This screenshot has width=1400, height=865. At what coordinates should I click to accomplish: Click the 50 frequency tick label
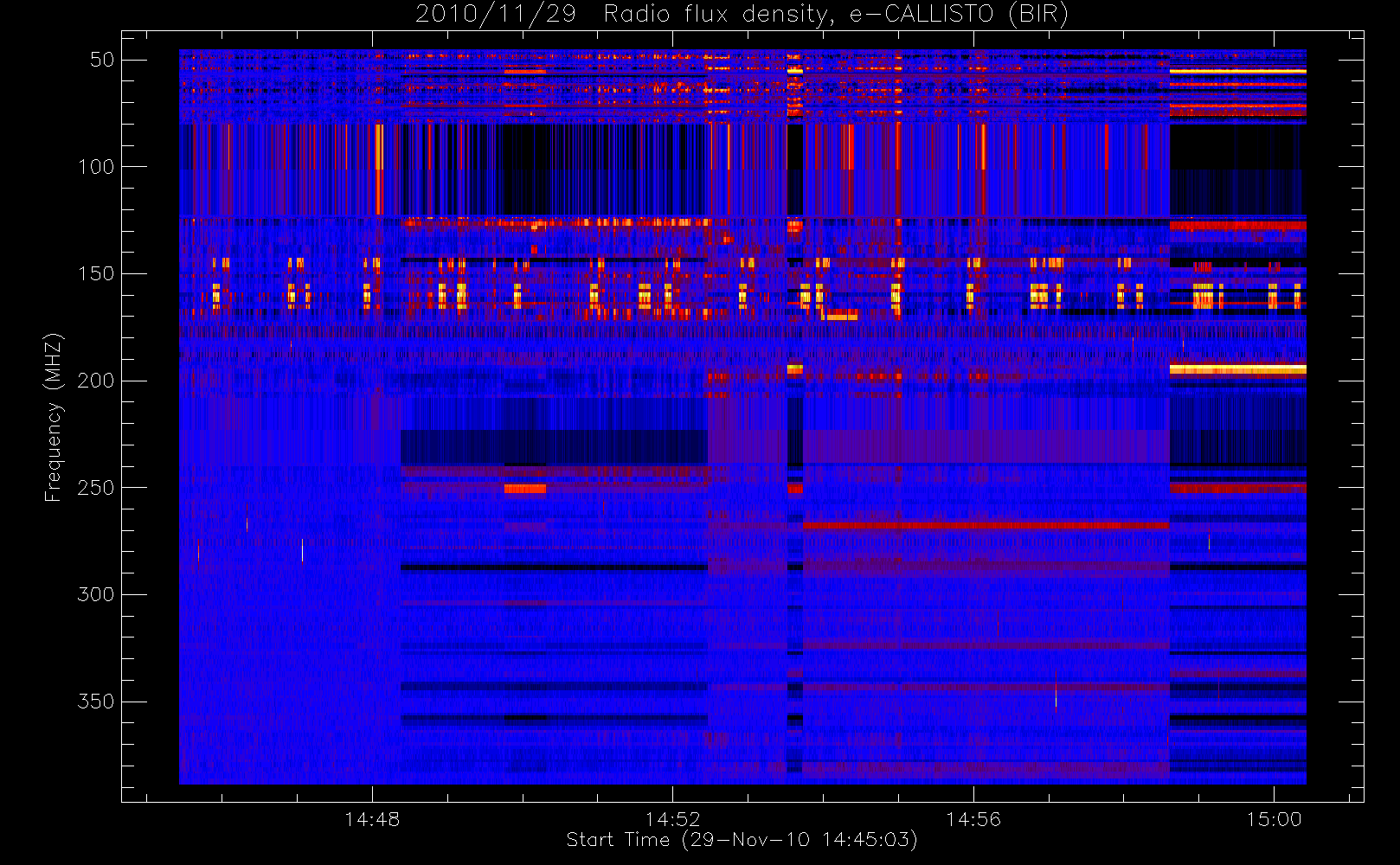pos(102,60)
